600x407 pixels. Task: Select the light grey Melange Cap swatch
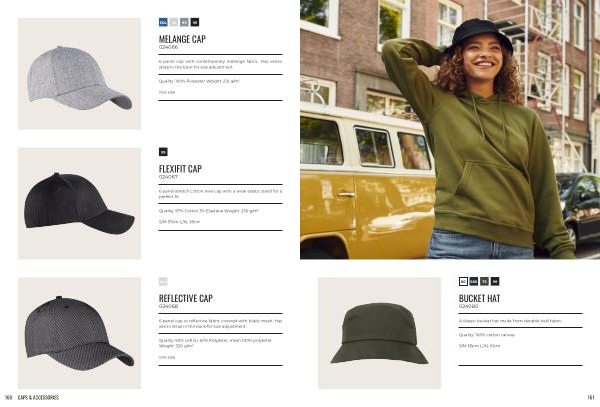tap(174, 22)
